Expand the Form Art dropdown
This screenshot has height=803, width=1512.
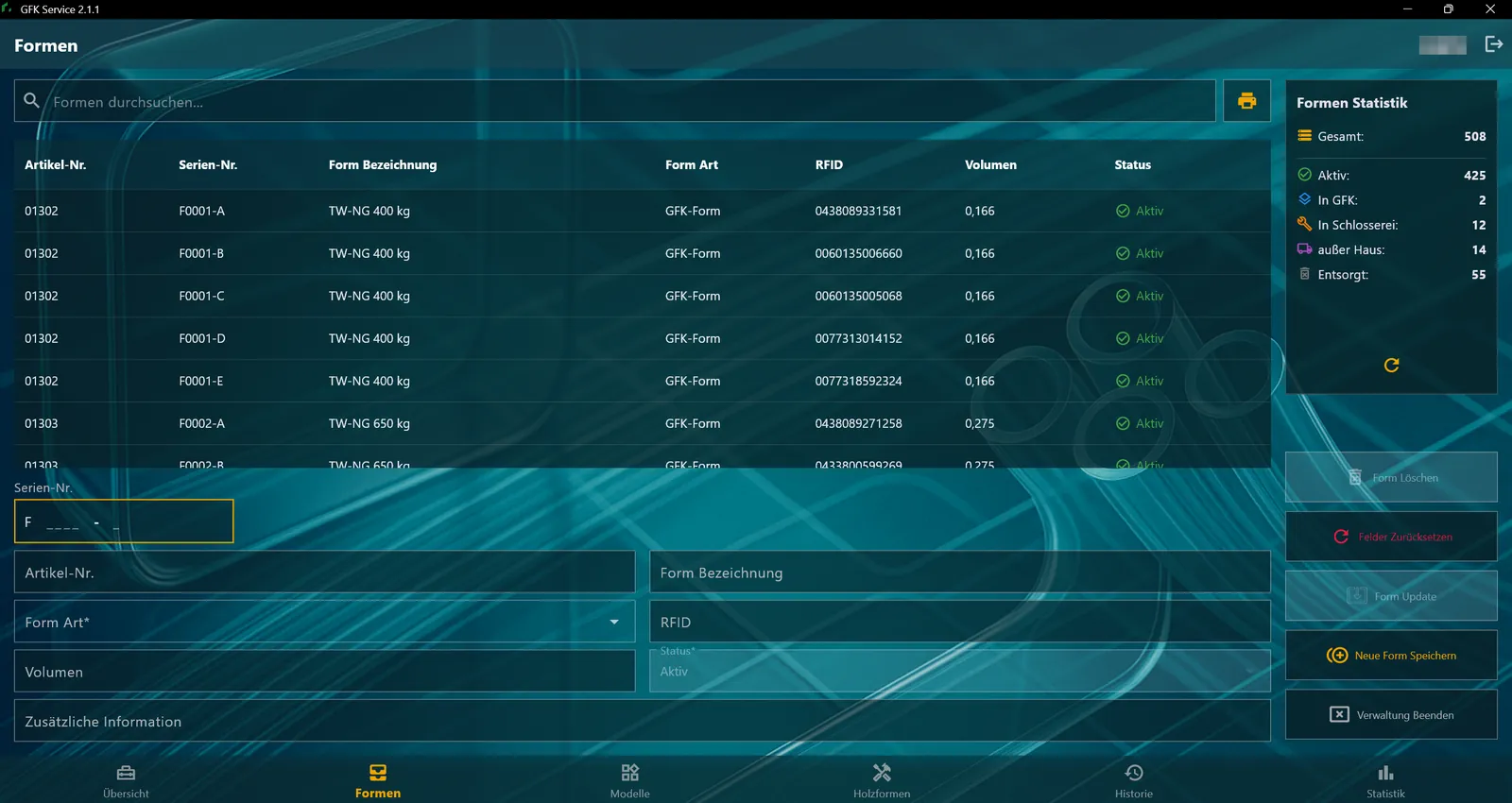[324, 622]
